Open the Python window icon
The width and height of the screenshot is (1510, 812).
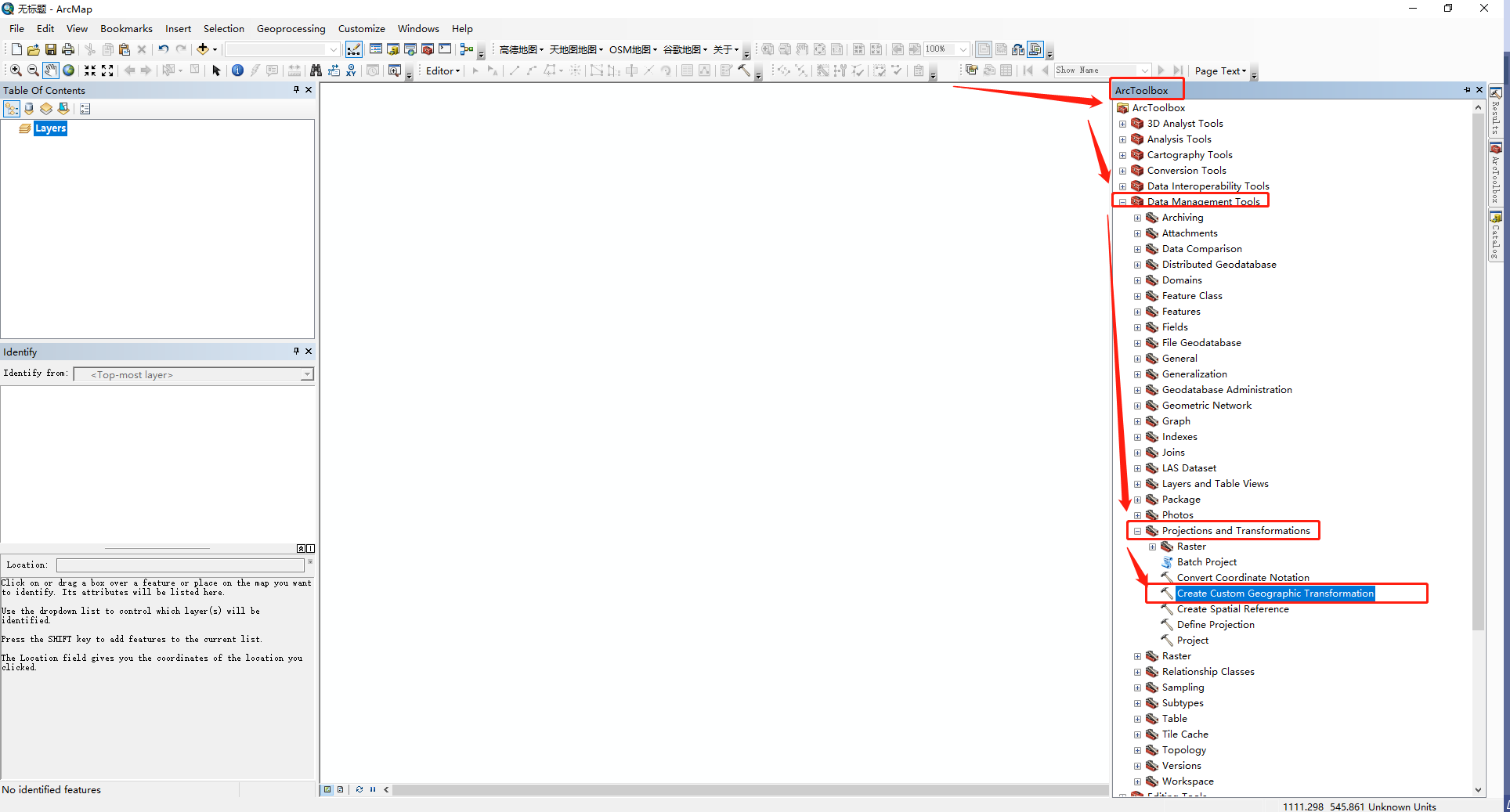[445, 49]
